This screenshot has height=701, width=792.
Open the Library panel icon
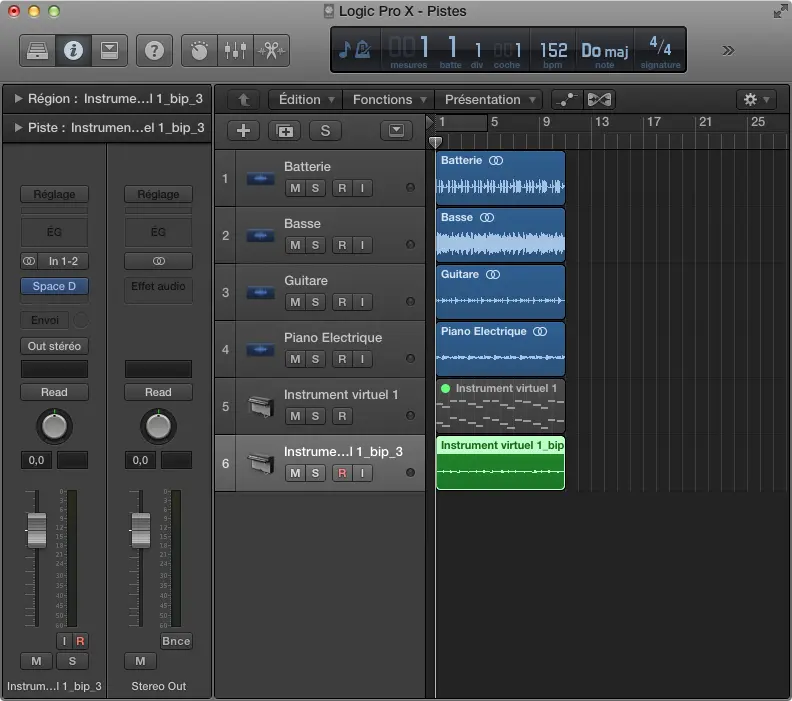(36, 50)
